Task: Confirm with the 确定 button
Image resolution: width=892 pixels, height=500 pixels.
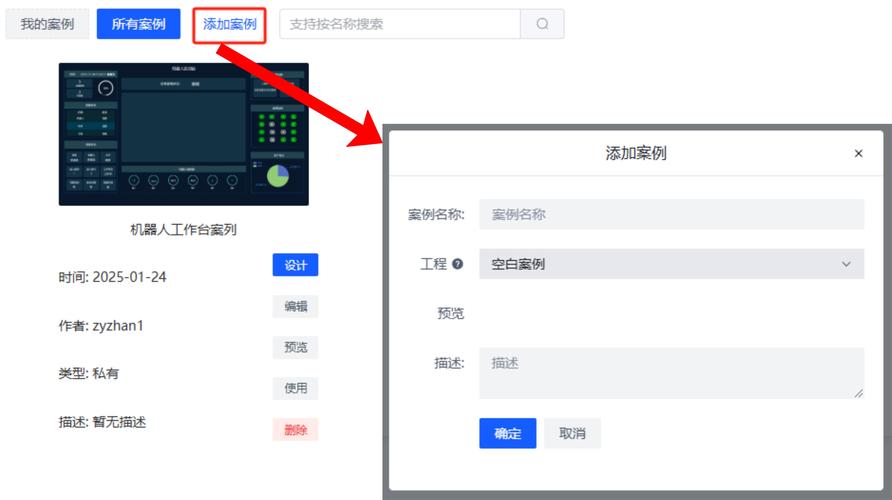Action: click(x=507, y=433)
